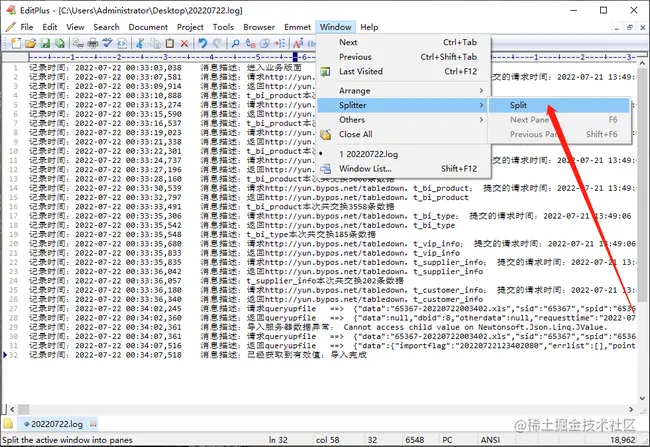Expand the Arrange submenu arrow
Image resolution: width=650 pixels, height=447 pixels.
(481, 90)
